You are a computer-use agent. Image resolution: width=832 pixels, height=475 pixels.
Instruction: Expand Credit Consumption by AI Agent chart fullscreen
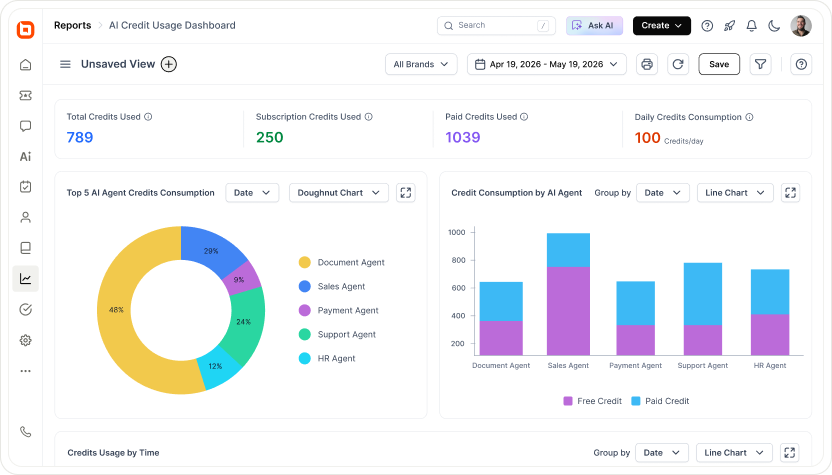791,193
